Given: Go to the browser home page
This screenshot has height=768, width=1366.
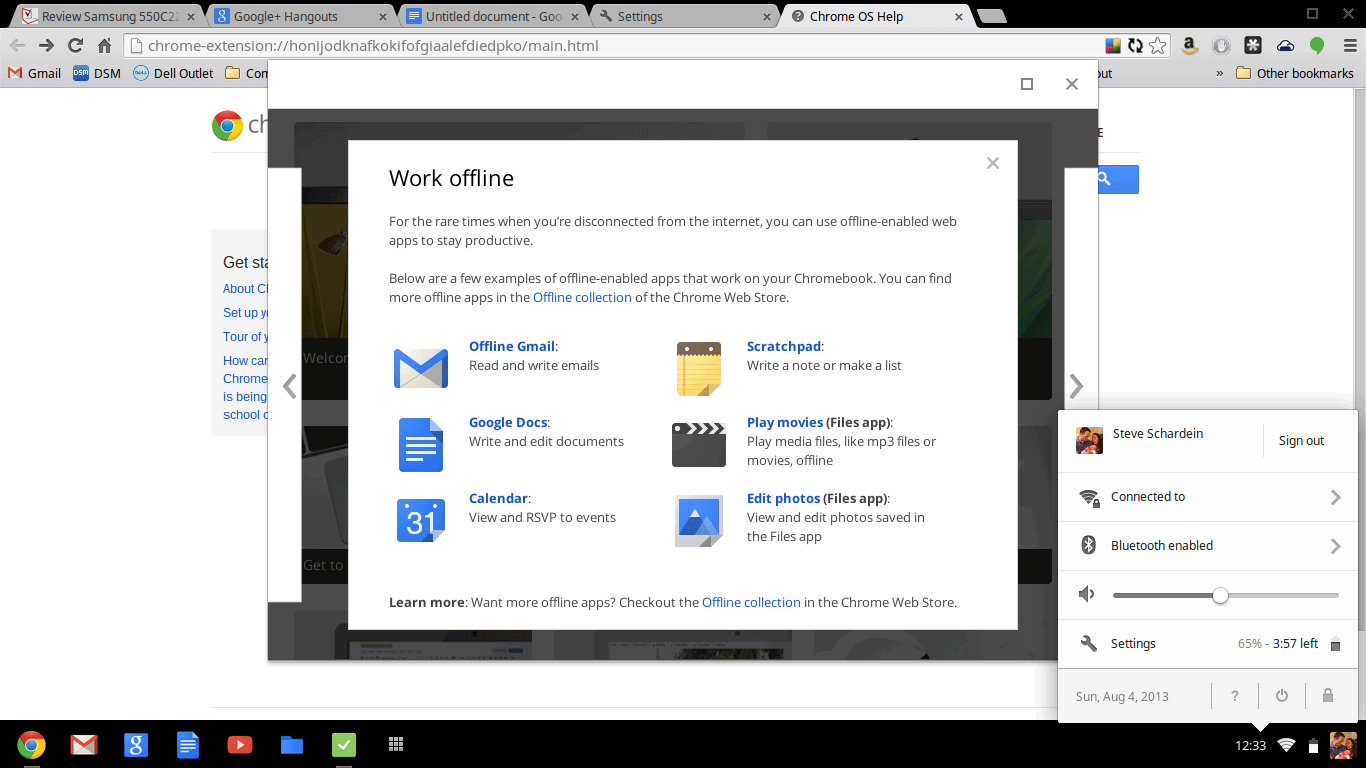Looking at the screenshot, I should point(104,45).
